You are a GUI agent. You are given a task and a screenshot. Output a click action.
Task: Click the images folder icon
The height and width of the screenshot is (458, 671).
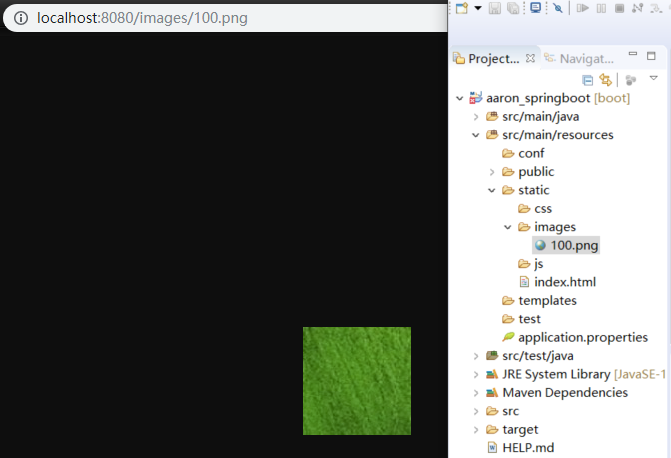point(524,227)
